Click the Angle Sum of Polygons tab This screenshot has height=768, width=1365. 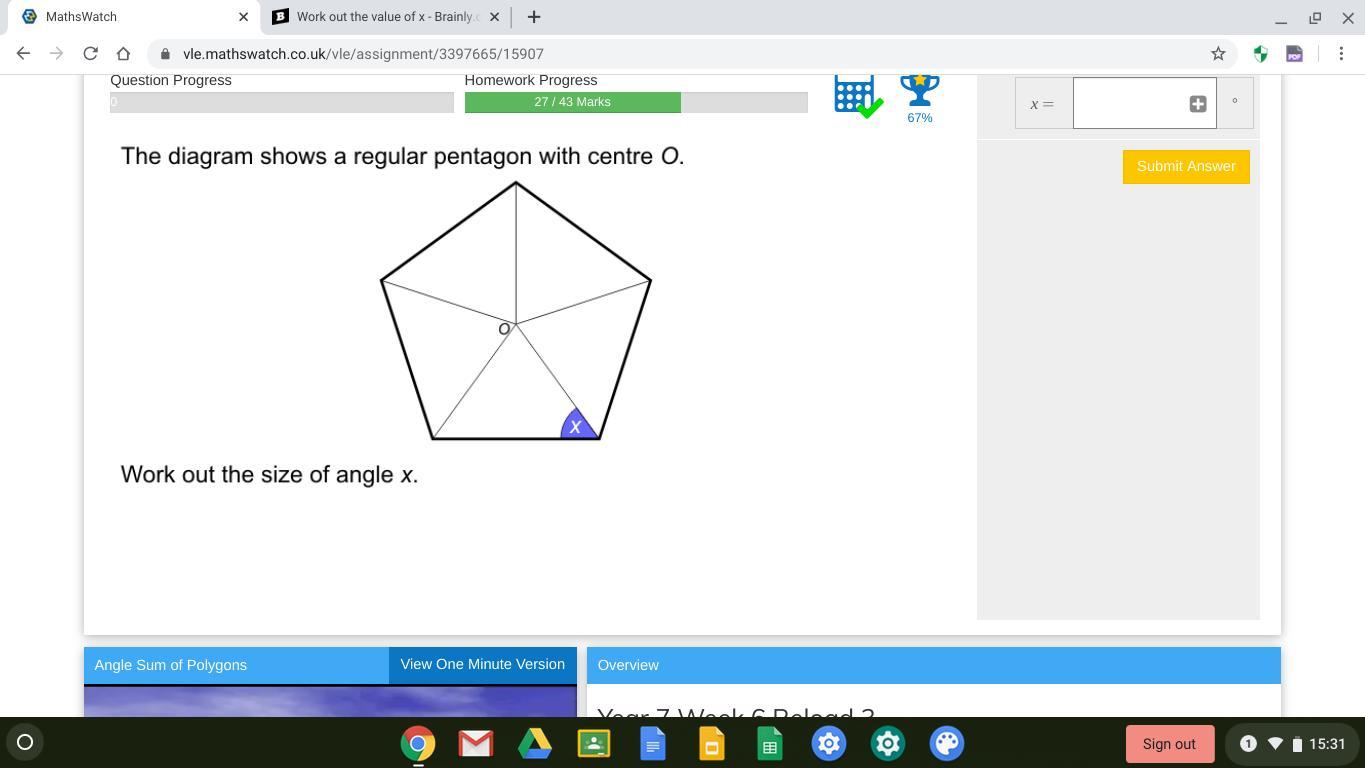click(236, 665)
